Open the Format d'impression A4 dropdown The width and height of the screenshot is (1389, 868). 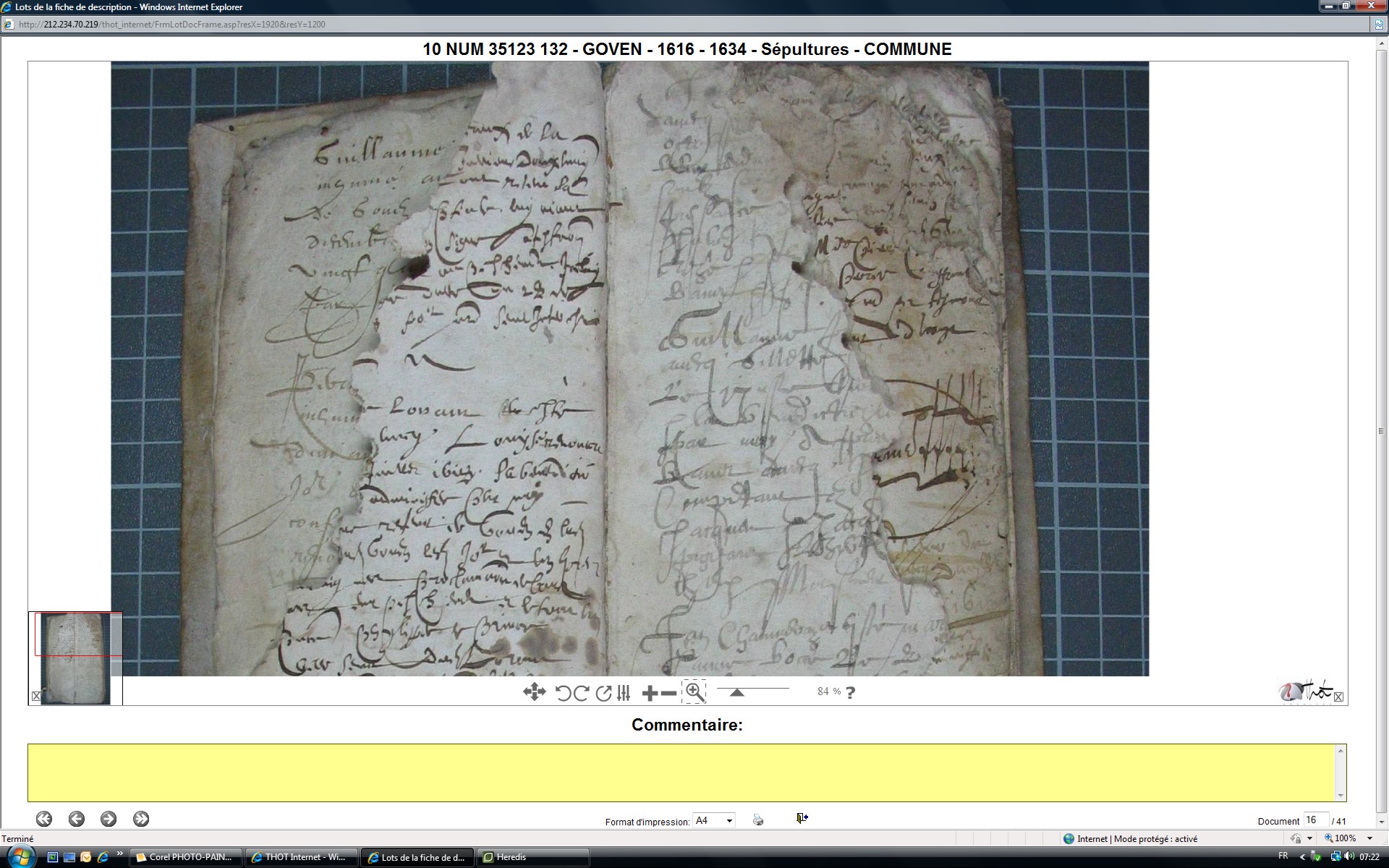pyautogui.click(x=729, y=820)
